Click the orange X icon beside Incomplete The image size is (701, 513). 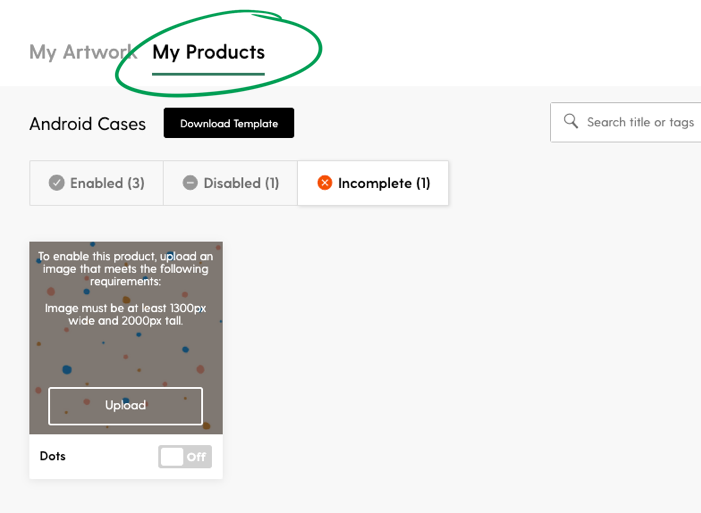pos(325,183)
